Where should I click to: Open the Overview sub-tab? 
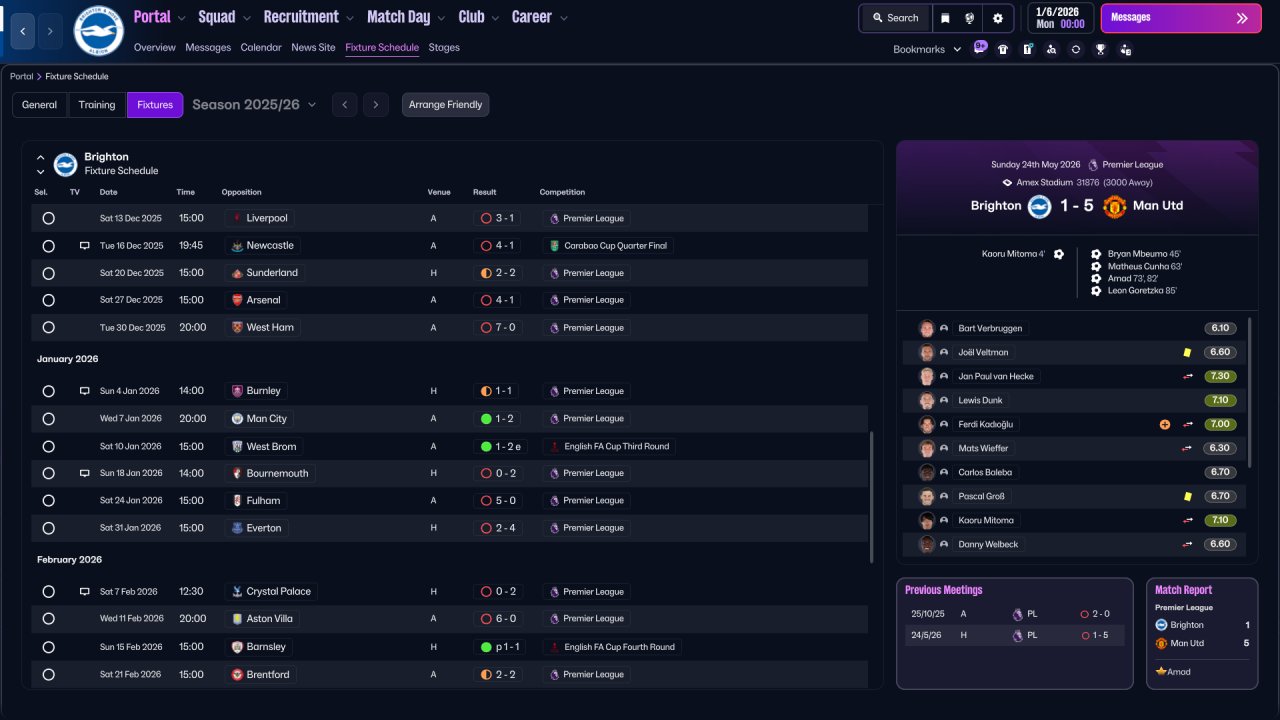coord(154,47)
